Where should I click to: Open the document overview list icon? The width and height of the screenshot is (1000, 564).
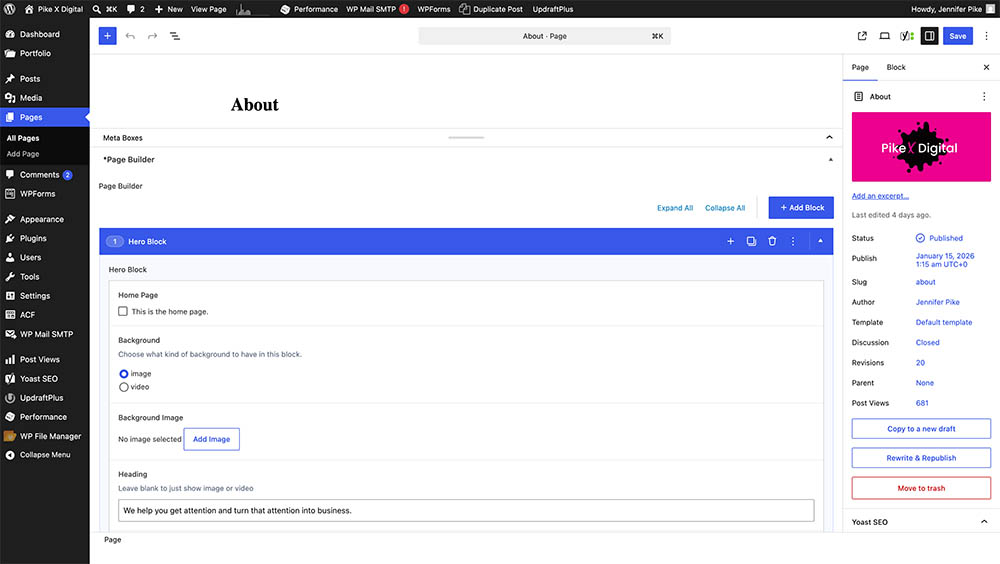coord(174,36)
